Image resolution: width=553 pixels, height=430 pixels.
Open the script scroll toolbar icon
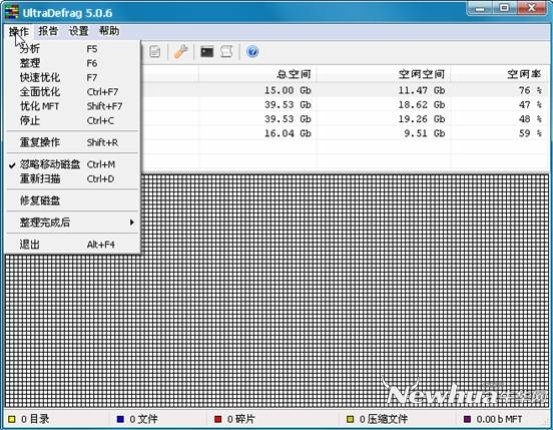click(x=226, y=52)
